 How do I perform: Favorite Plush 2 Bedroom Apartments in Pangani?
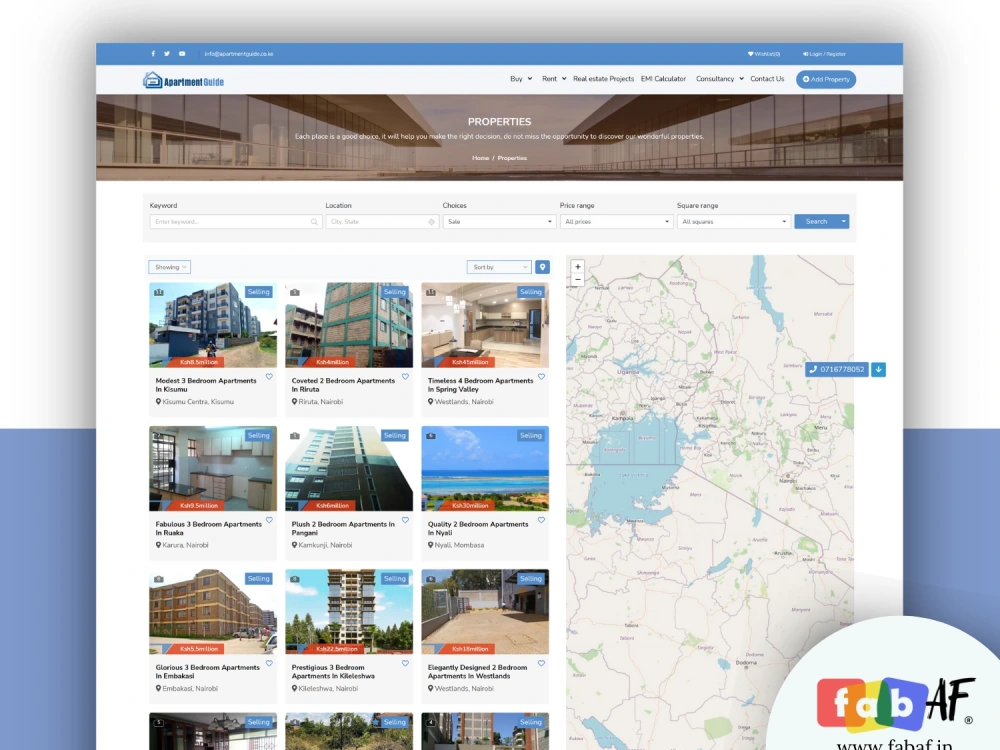click(x=405, y=520)
